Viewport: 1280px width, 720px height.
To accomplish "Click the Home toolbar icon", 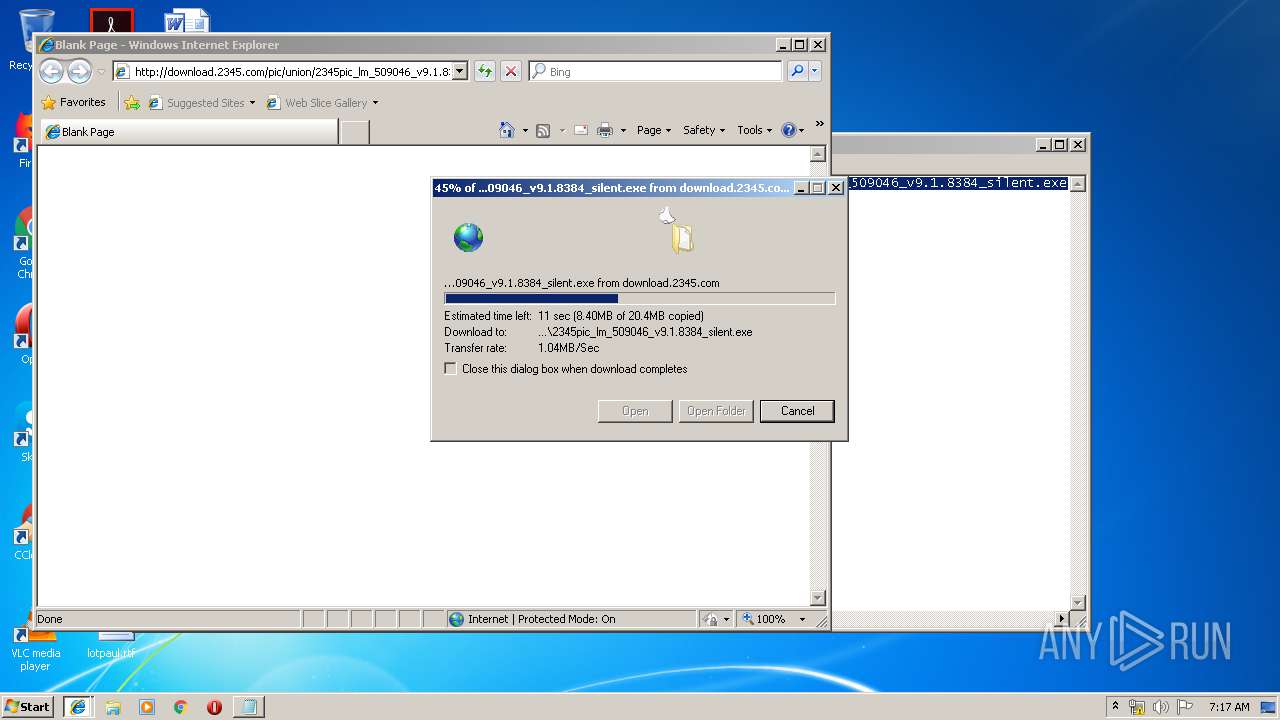I will click(507, 130).
